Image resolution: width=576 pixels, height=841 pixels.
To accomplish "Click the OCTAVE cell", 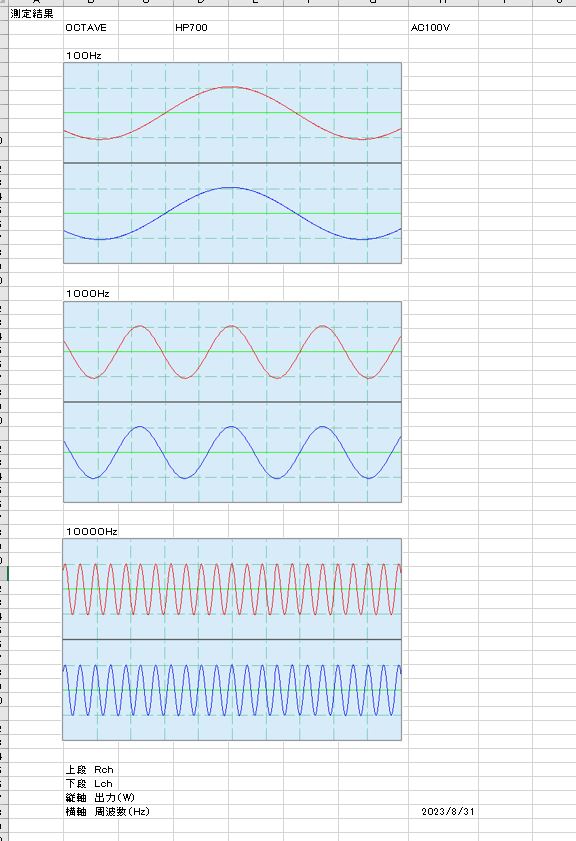I will [x=91, y=28].
